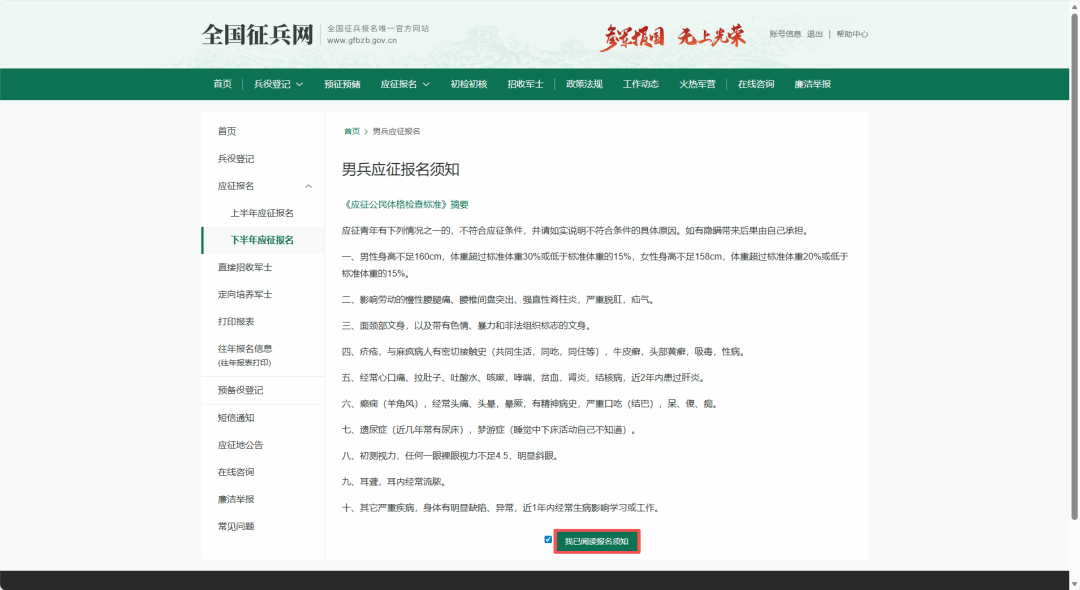Open 政策法规 in the top navigation bar
1080x590 pixels.
(584, 84)
